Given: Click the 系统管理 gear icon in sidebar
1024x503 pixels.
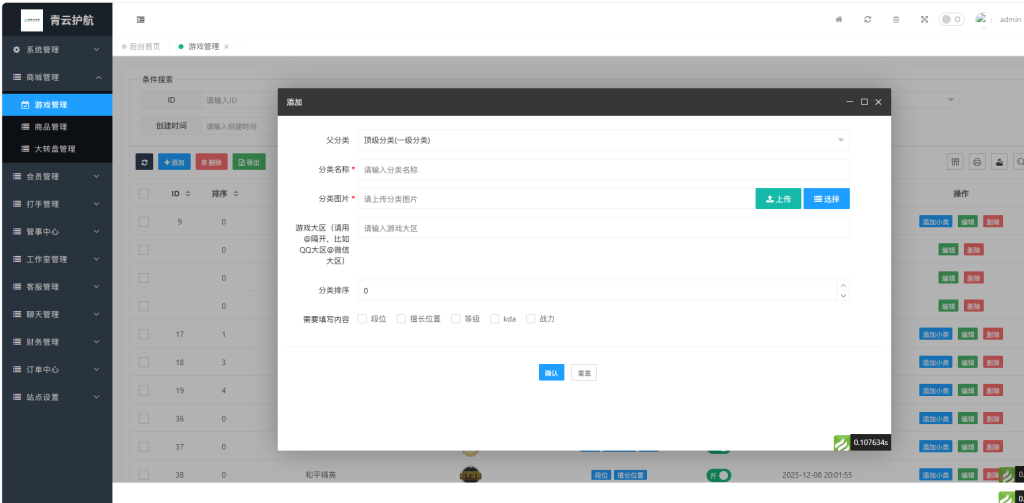Looking at the screenshot, I should [x=17, y=50].
